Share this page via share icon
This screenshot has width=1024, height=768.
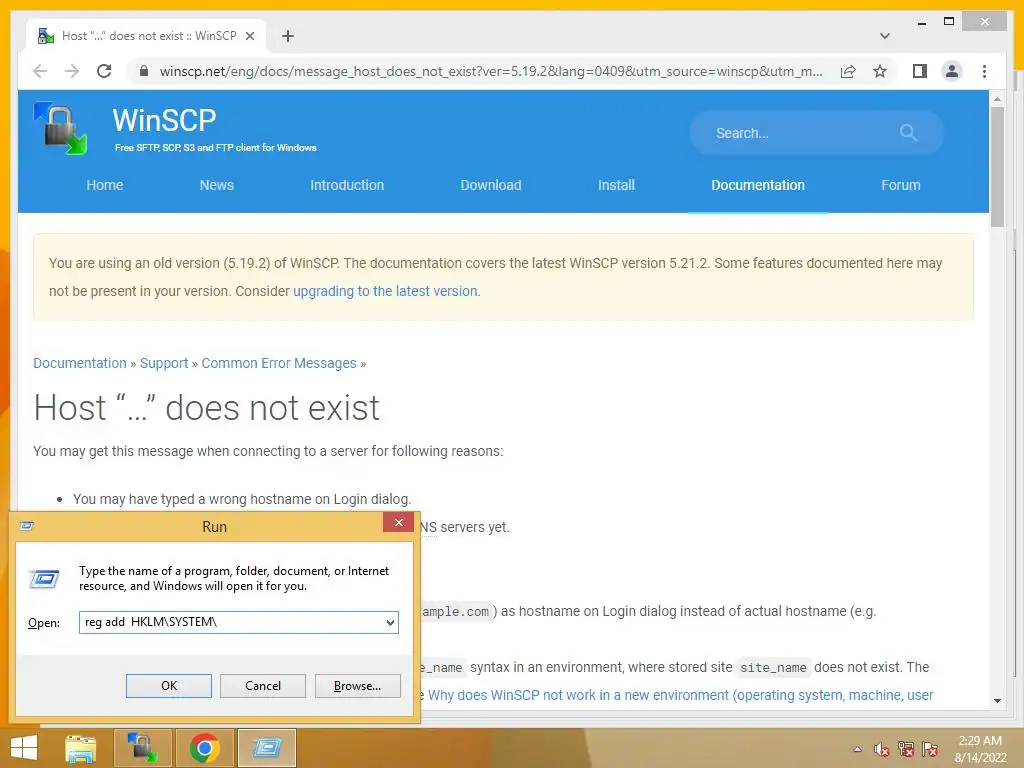[x=848, y=71]
